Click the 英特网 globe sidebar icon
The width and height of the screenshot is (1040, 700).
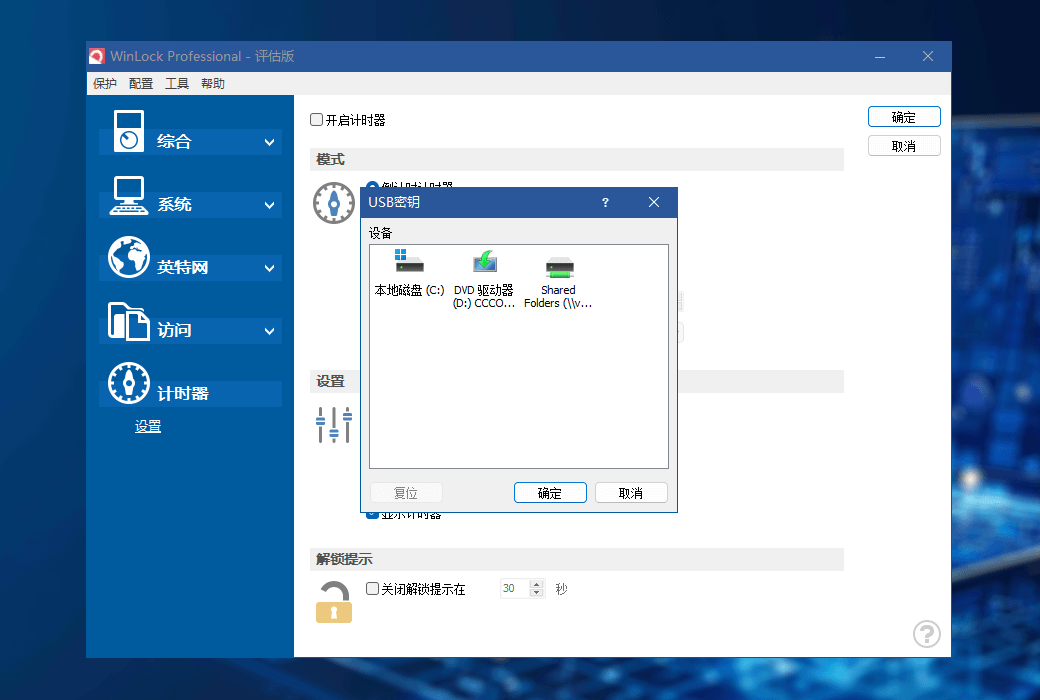click(129, 257)
